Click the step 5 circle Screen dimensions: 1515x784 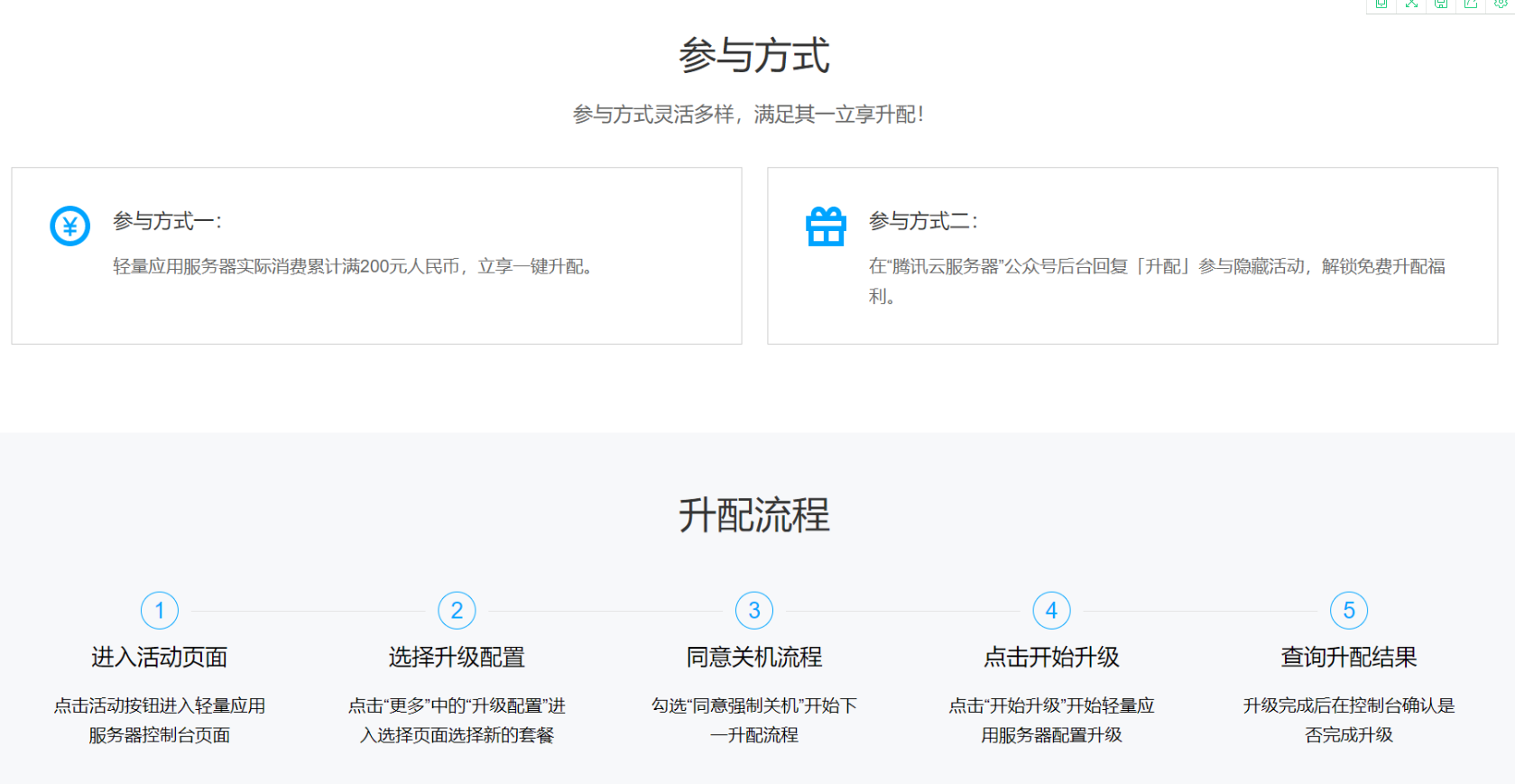point(1349,611)
